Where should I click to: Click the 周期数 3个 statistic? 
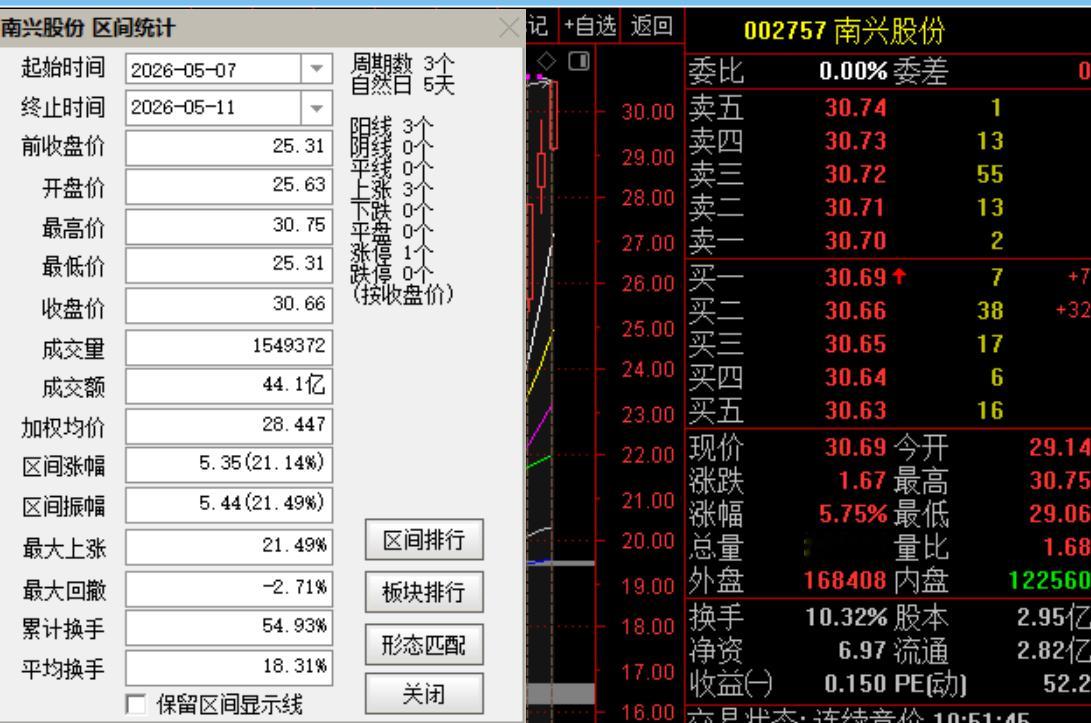pos(402,64)
